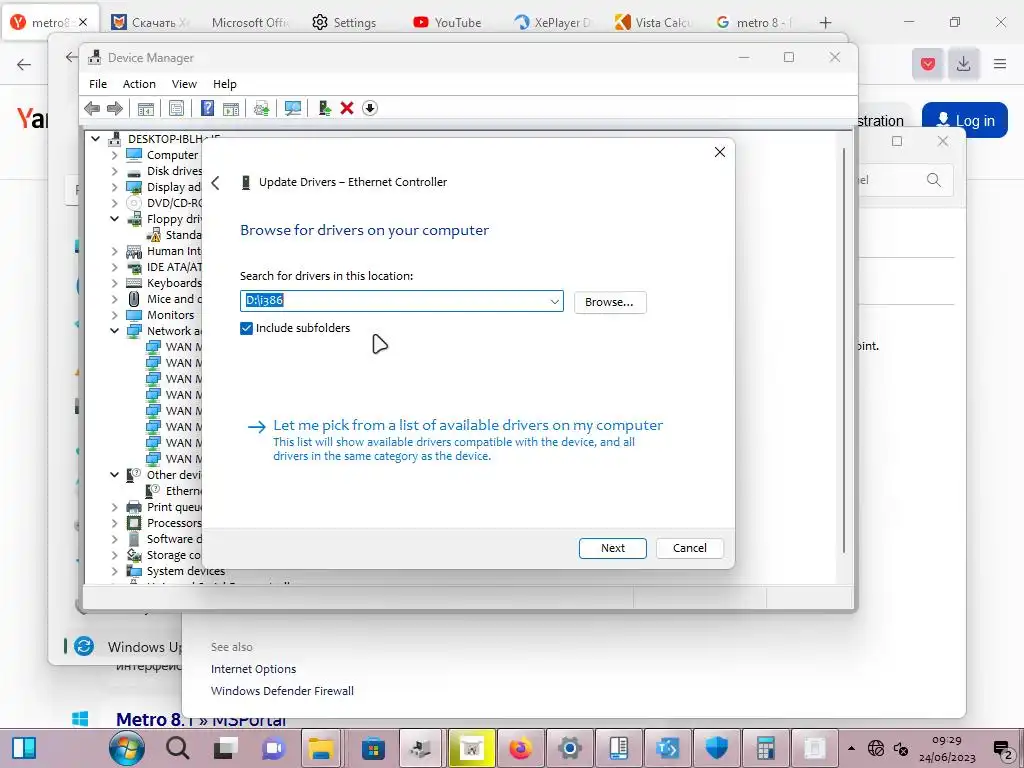Expand the Display adapters tree node
The width and height of the screenshot is (1024, 768).
[x=115, y=187]
